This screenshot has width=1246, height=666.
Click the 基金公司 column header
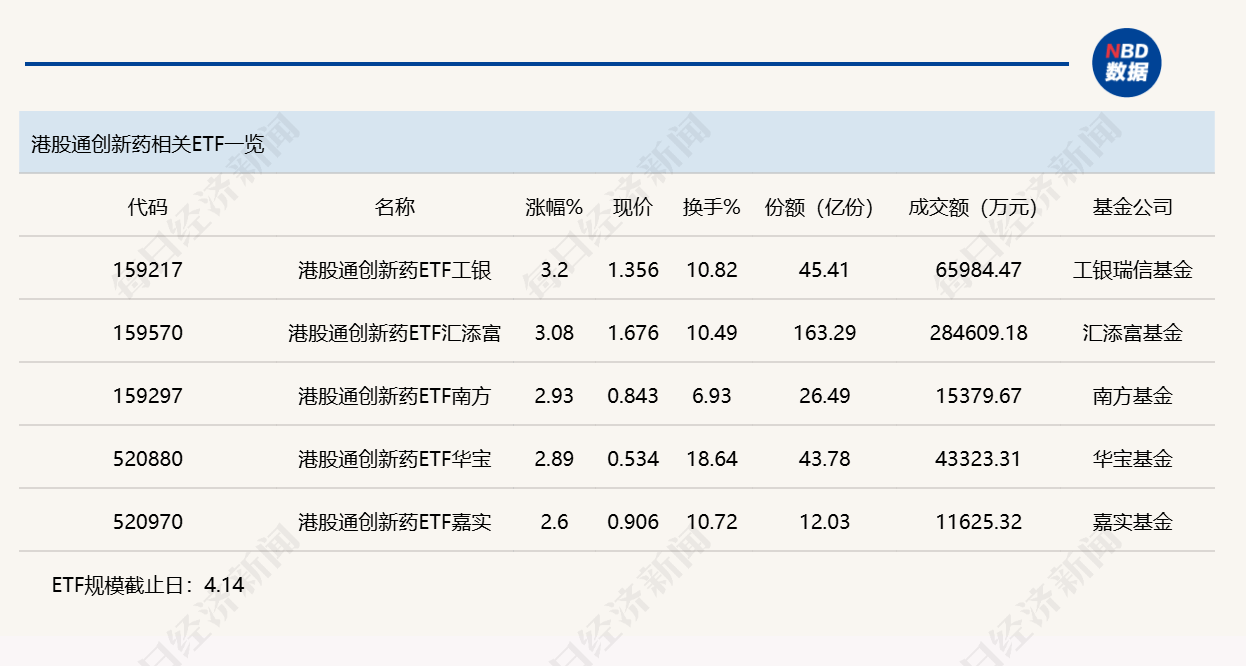(1132, 207)
